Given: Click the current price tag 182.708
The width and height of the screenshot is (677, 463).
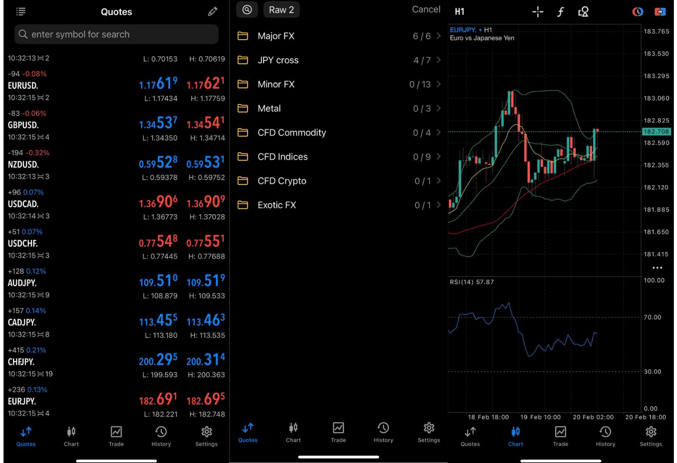Looking at the screenshot, I should click(x=656, y=131).
